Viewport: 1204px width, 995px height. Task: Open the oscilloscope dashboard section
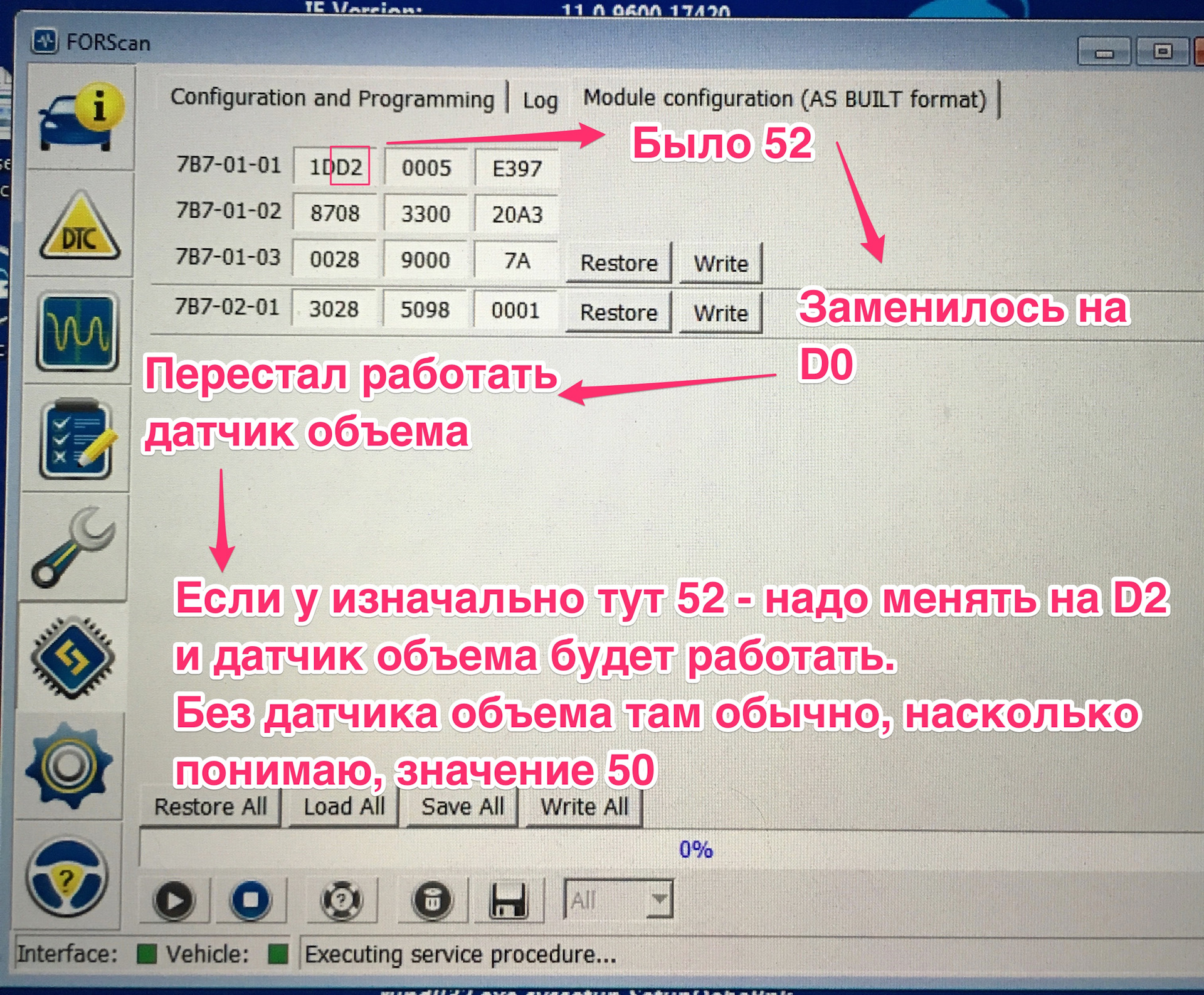pos(77,332)
